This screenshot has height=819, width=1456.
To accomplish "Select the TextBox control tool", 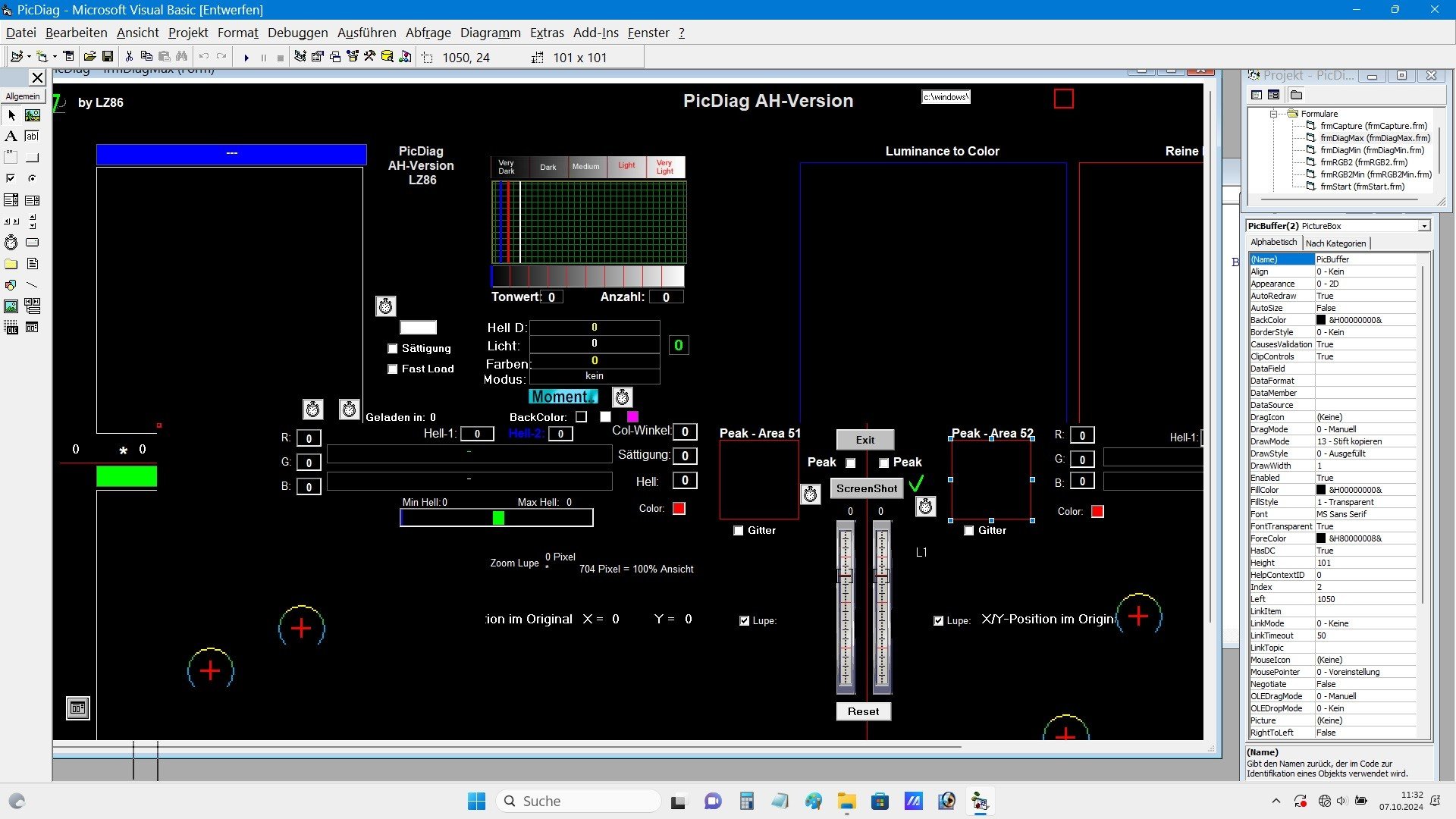I will pos(32,136).
